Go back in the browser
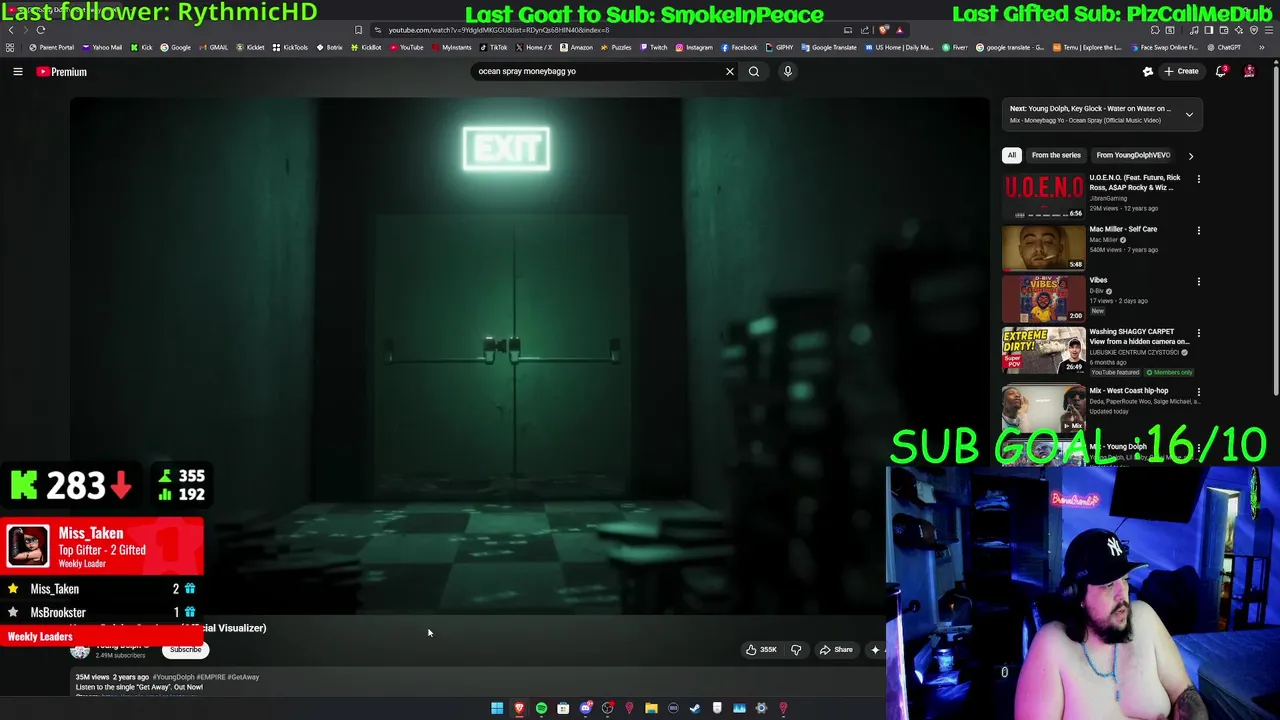Screen dimensions: 1280x720 tap(11, 30)
